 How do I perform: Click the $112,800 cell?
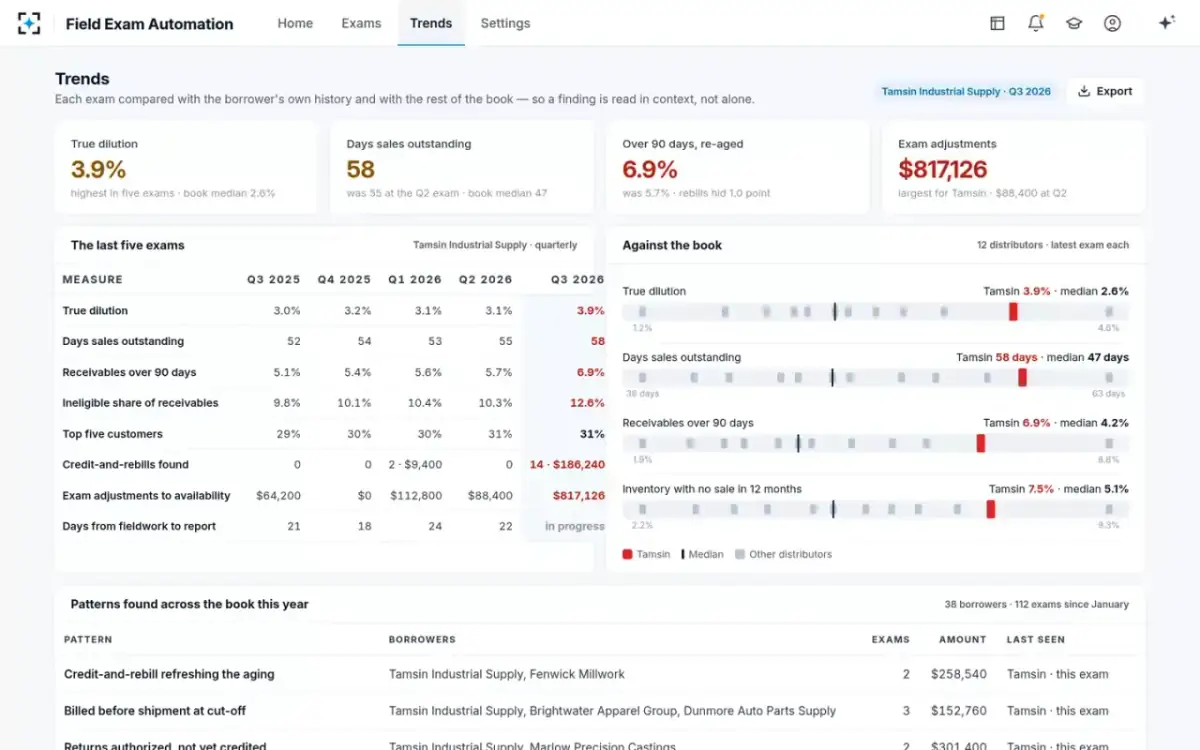point(416,496)
